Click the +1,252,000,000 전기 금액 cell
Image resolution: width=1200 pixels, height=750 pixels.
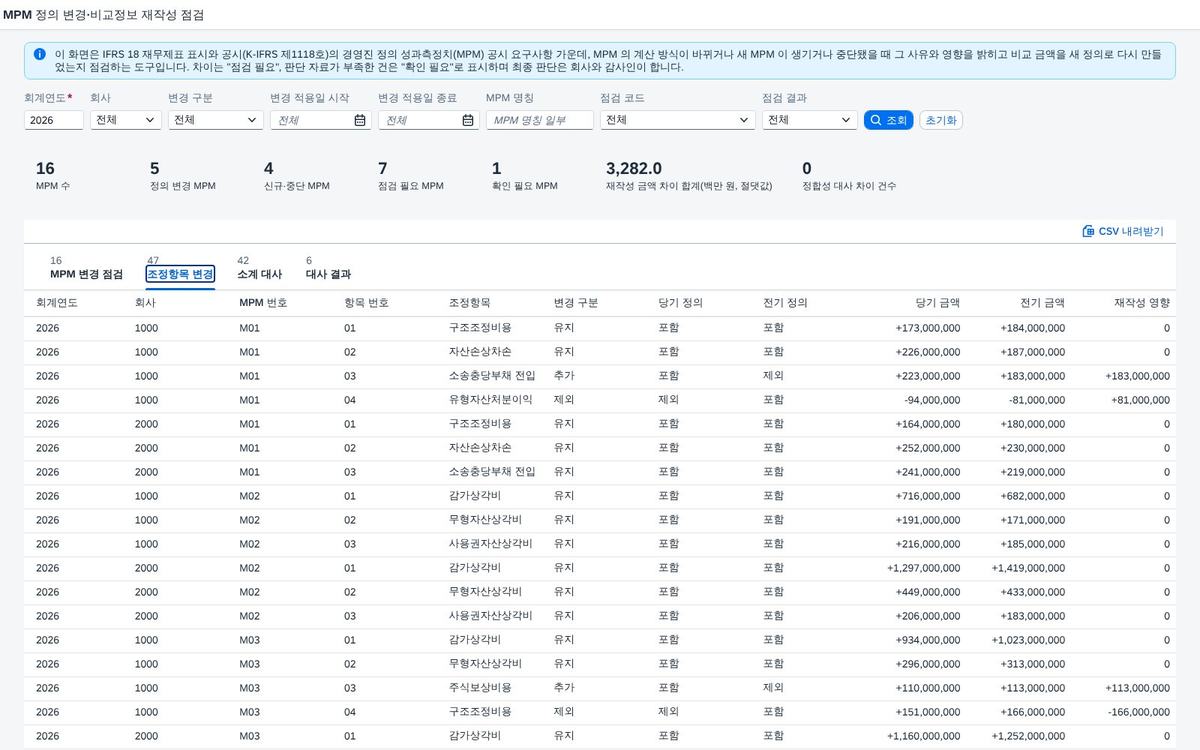(1028, 736)
